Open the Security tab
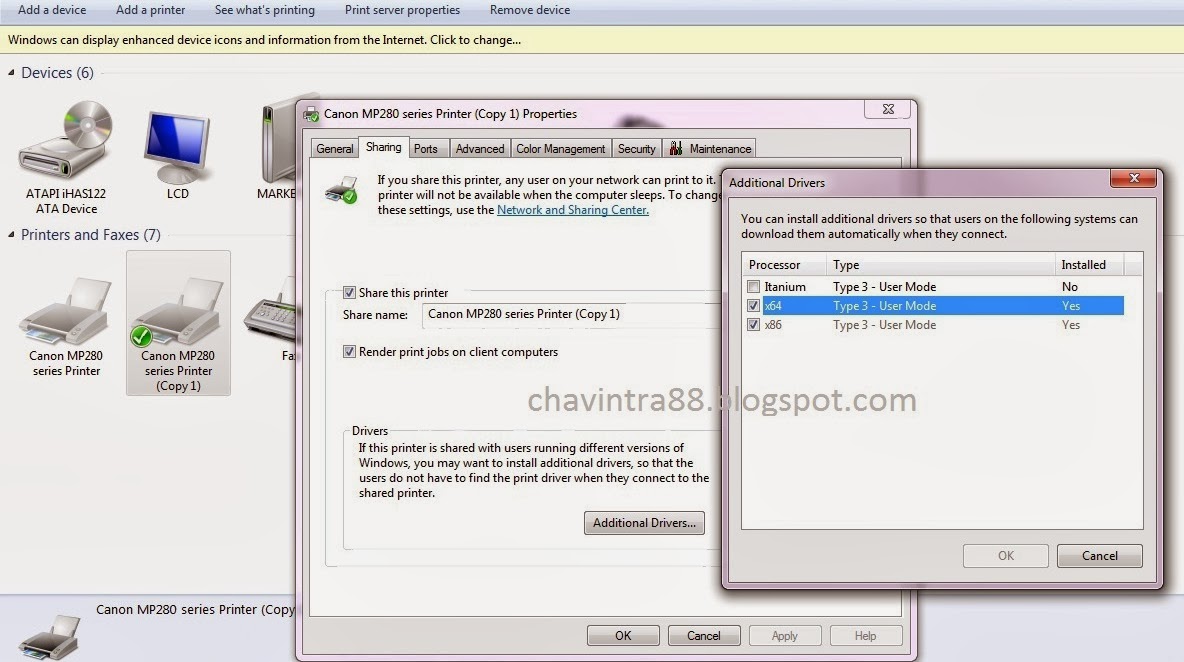Viewport: 1184px width, 662px height. click(637, 149)
